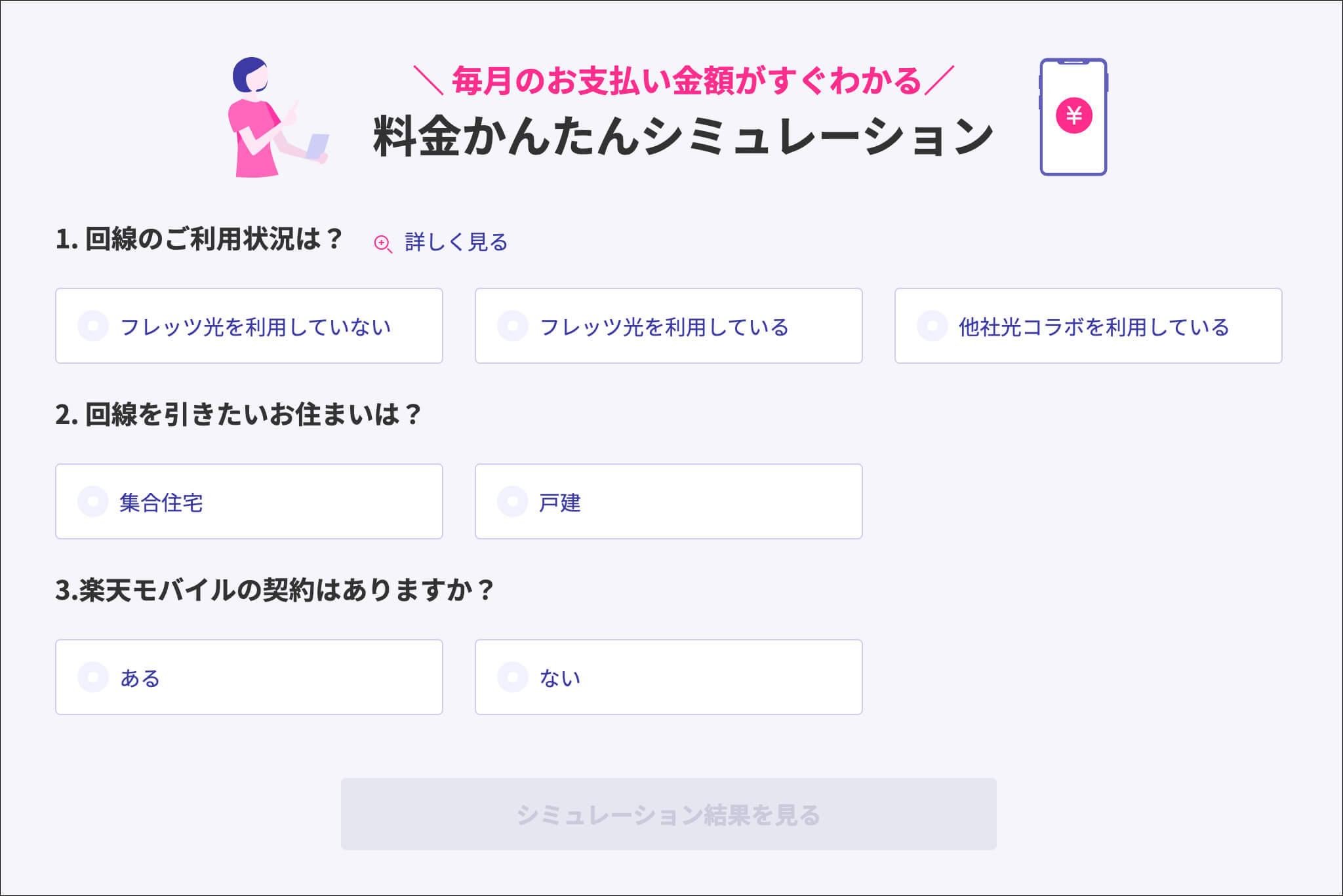Viewport: 1343px width, 896px height.
Task: Choose the 戸建 option card
Action: pyautogui.click(x=668, y=501)
